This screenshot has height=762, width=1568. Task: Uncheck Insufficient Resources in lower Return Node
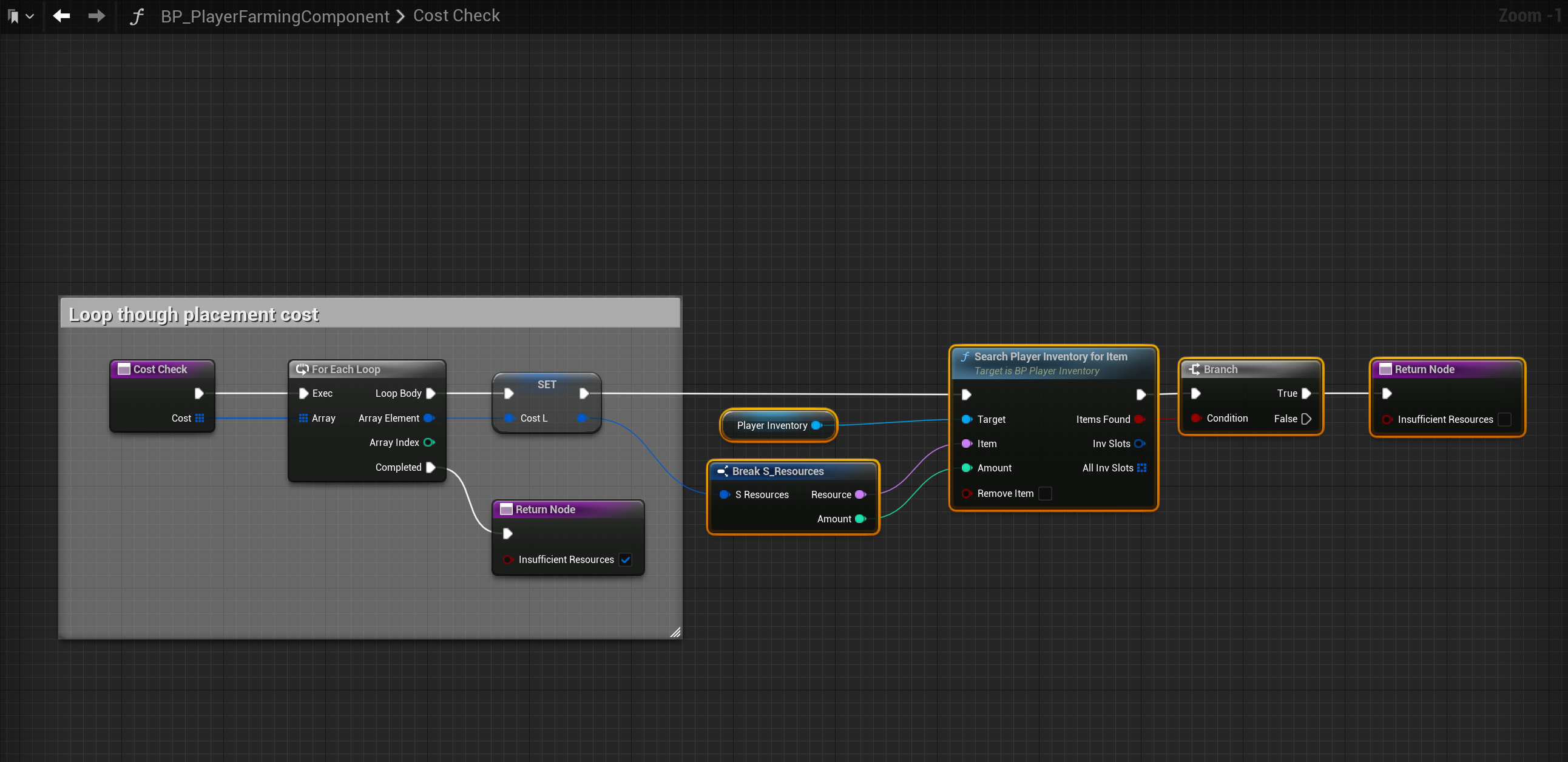tap(625, 559)
